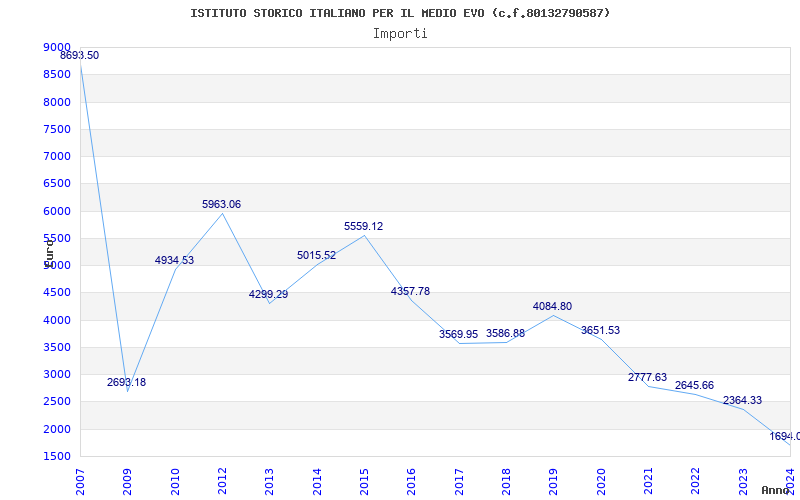800x500 pixels.
Task: Click the 2009 x-axis year label
Action: (128, 481)
